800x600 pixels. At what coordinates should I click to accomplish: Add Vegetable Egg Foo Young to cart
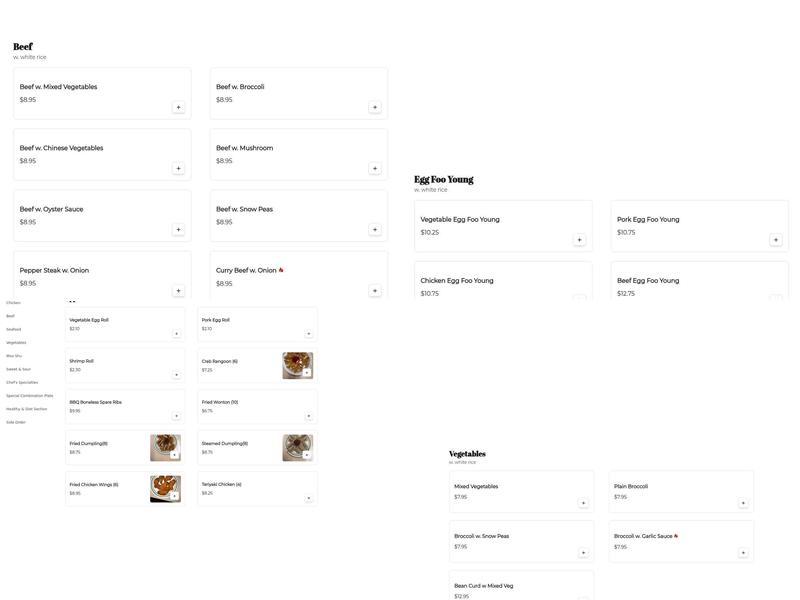pyautogui.click(x=579, y=240)
